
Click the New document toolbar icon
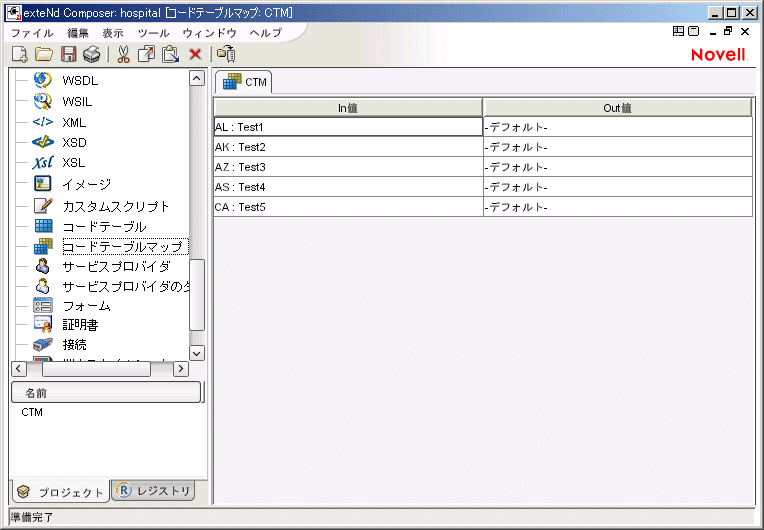[19, 54]
